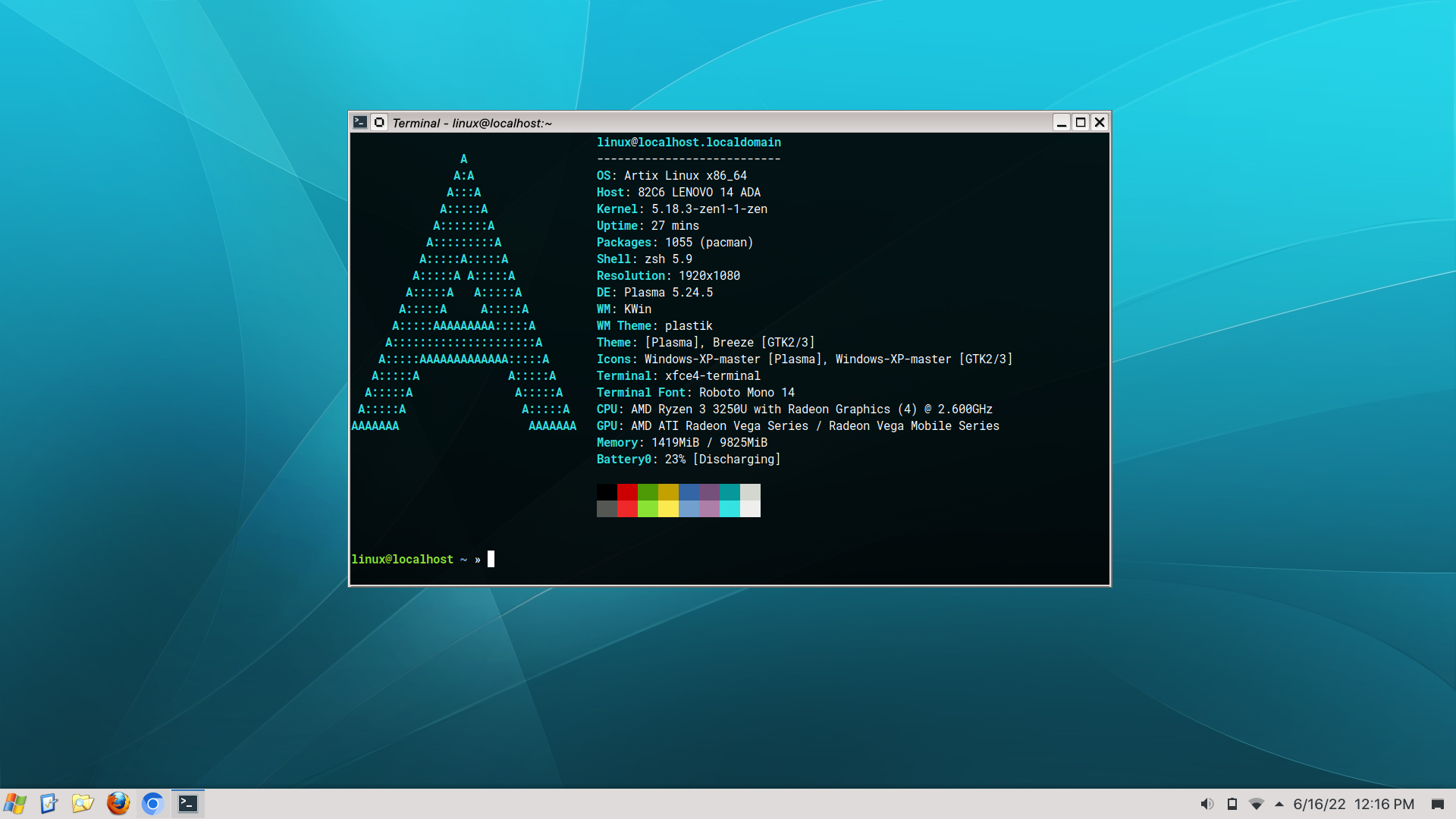Open the calendar from the date and time

click(x=1353, y=804)
